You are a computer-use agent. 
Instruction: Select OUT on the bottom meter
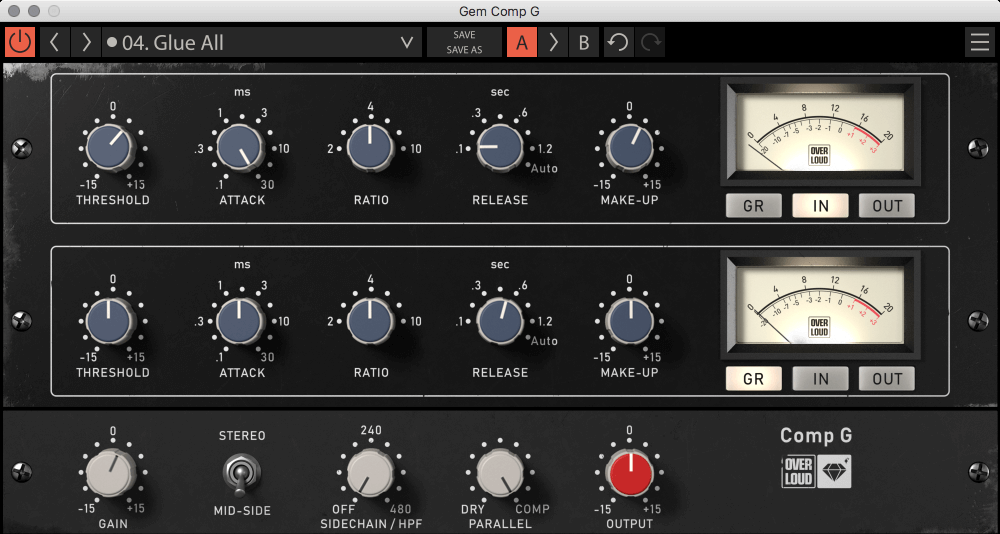click(x=886, y=379)
